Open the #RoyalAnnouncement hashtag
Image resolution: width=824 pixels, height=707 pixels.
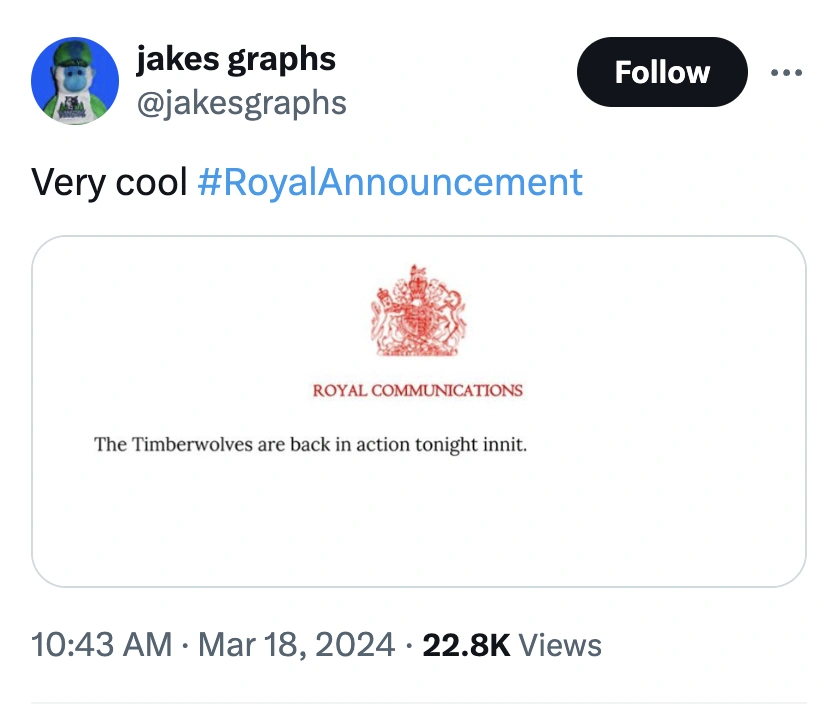pos(390,182)
